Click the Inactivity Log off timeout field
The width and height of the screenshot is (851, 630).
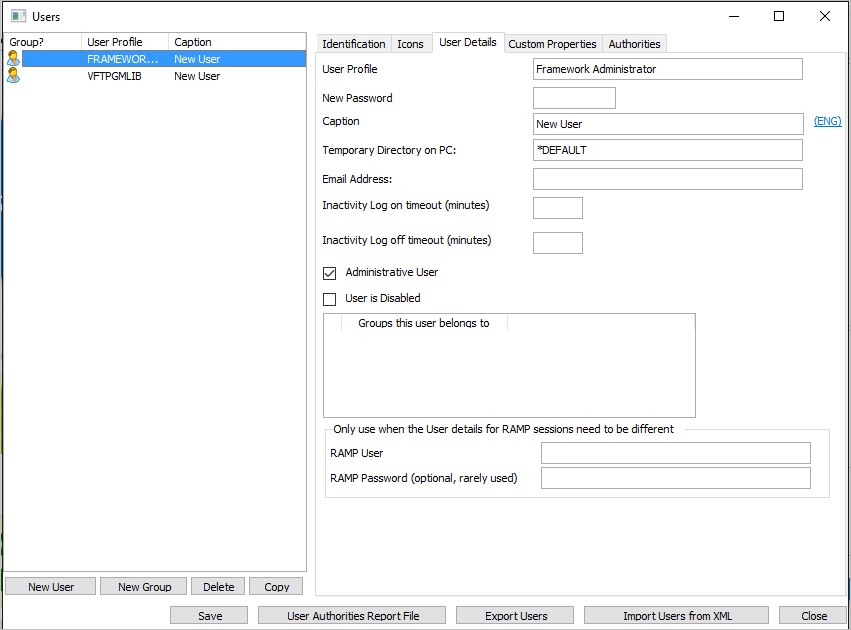(x=558, y=243)
